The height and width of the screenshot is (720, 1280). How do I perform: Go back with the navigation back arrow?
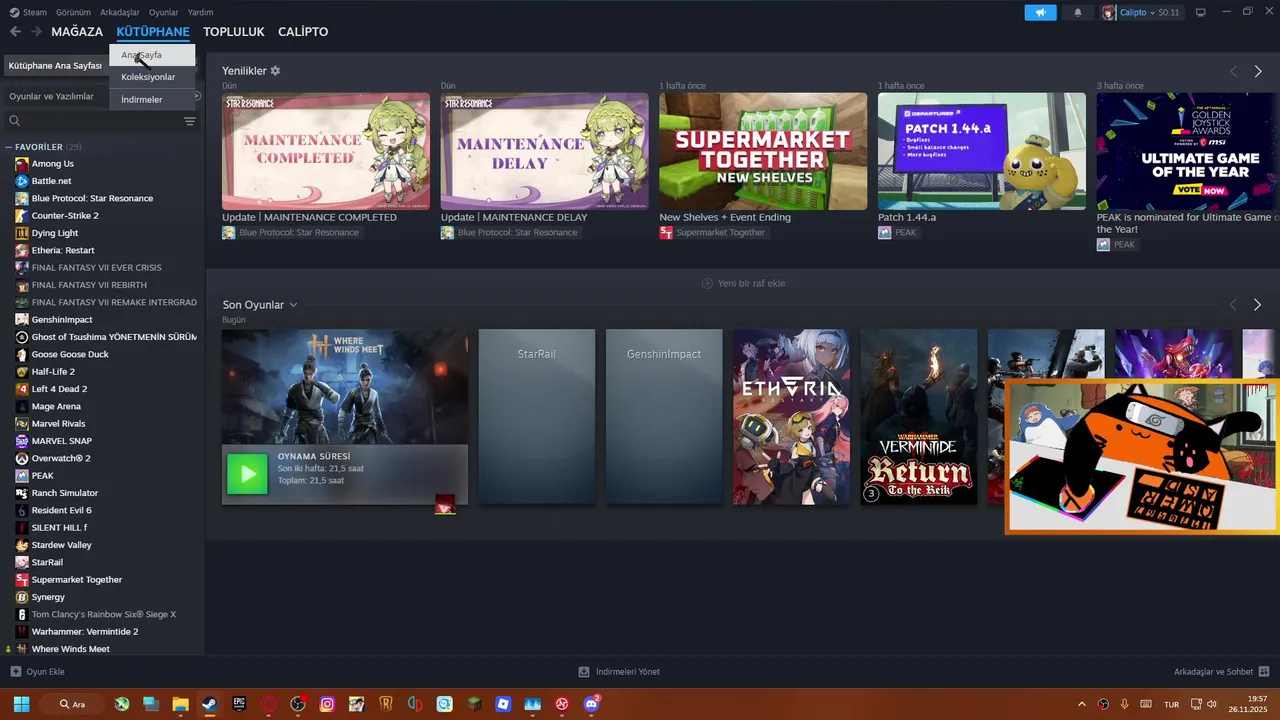(15, 32)
